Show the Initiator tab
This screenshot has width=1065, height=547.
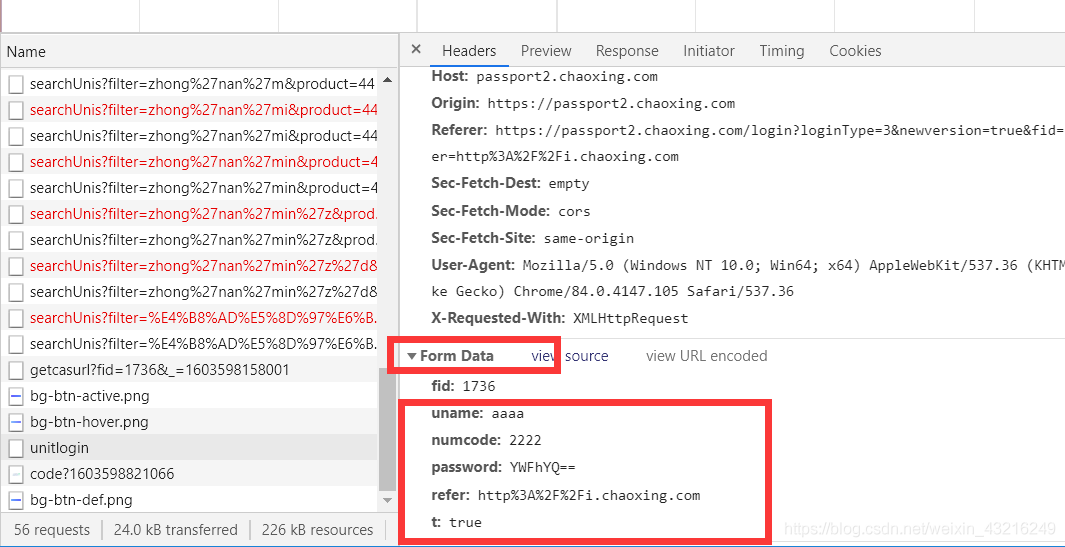tap(708, 51)
